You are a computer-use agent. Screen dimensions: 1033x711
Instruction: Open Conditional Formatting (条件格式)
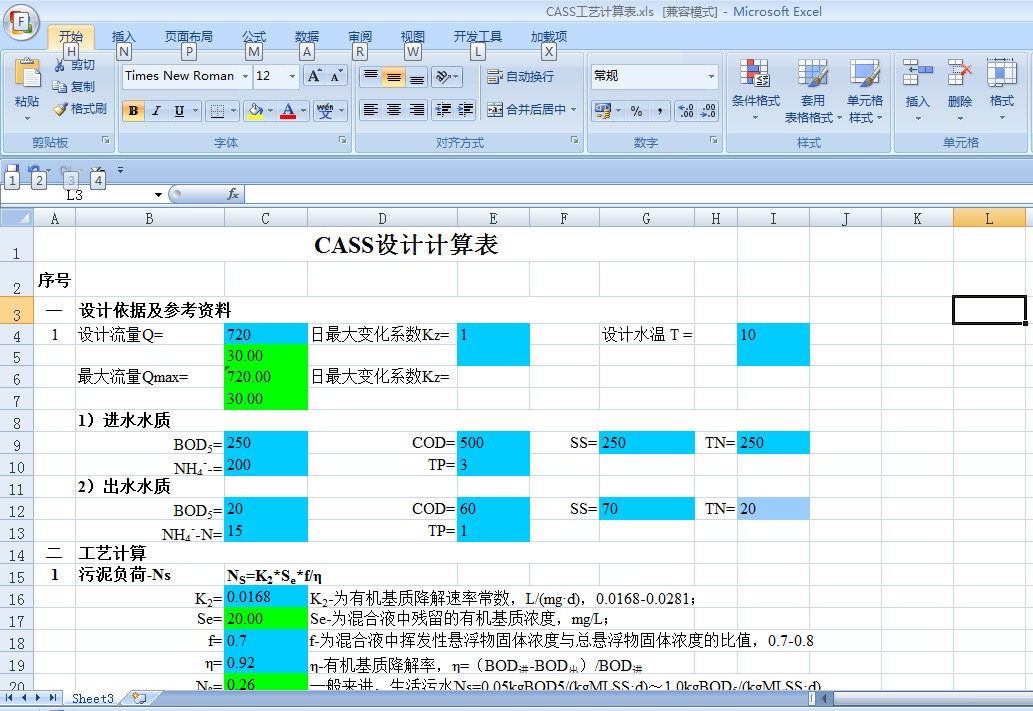click(755, 88)
